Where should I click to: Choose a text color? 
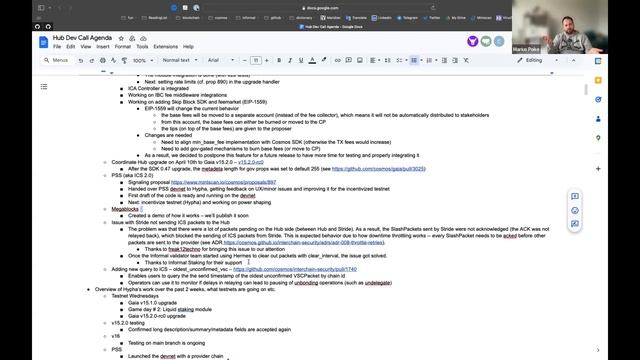(312, 60)
